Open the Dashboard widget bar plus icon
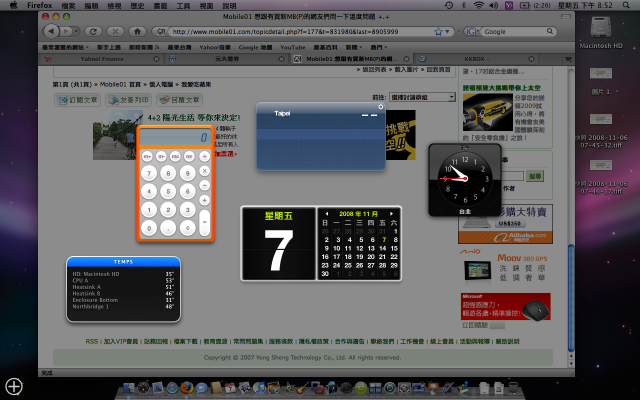 pos(14,386)
